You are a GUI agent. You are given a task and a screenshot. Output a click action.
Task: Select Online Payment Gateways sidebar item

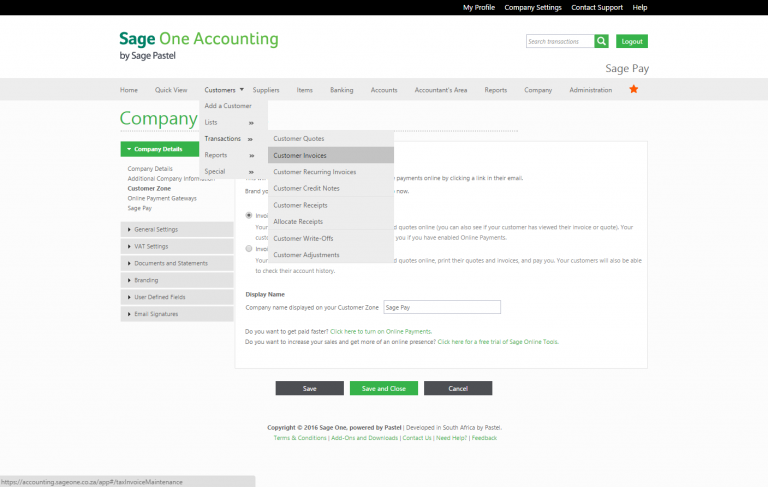(162, 198)
